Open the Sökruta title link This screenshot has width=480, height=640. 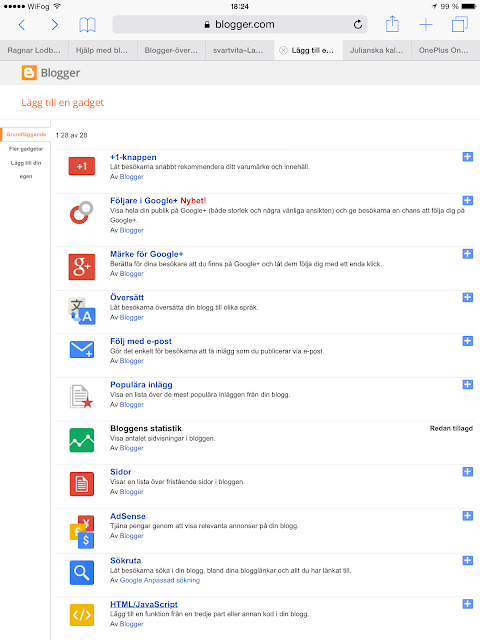[125, 560]
